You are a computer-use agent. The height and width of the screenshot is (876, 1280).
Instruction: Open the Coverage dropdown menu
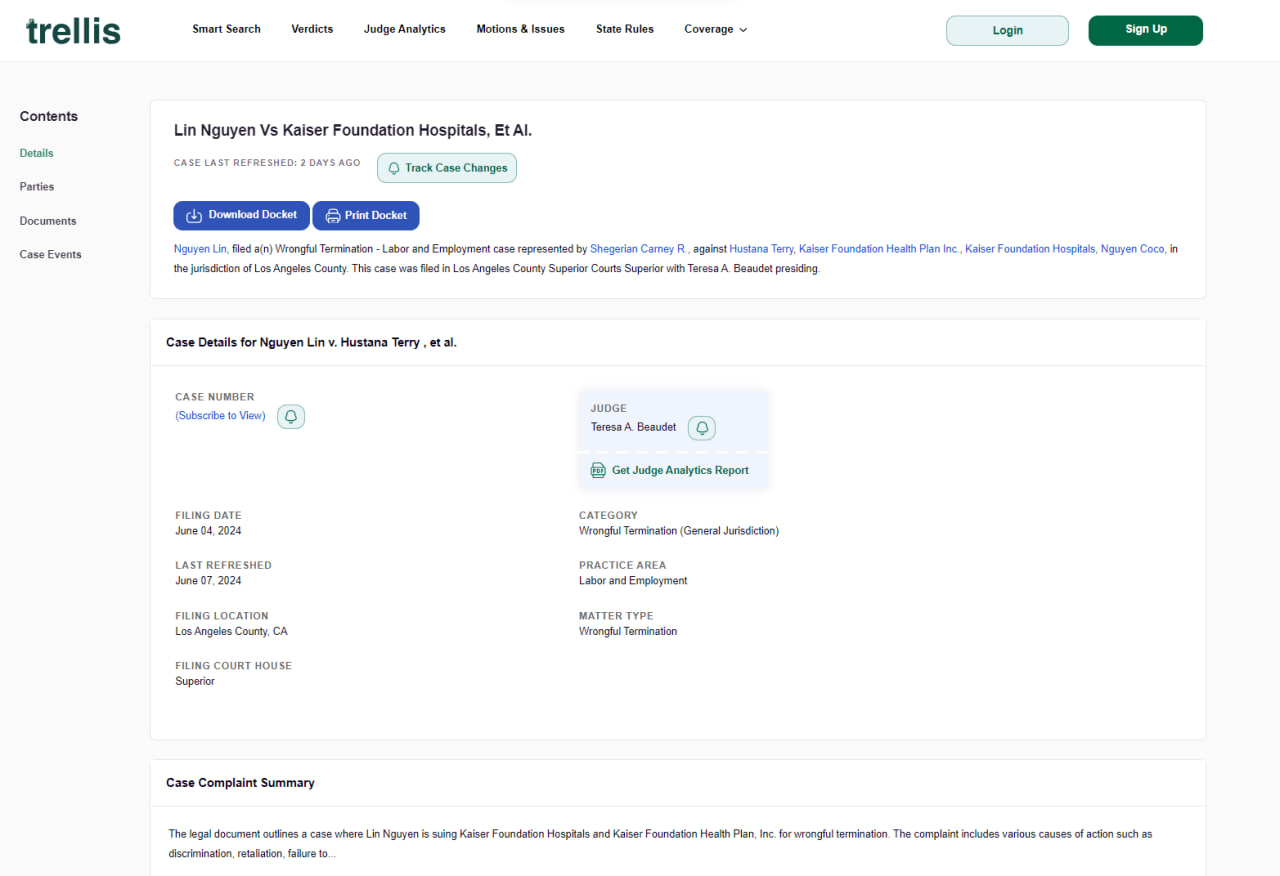coord(716,29)
